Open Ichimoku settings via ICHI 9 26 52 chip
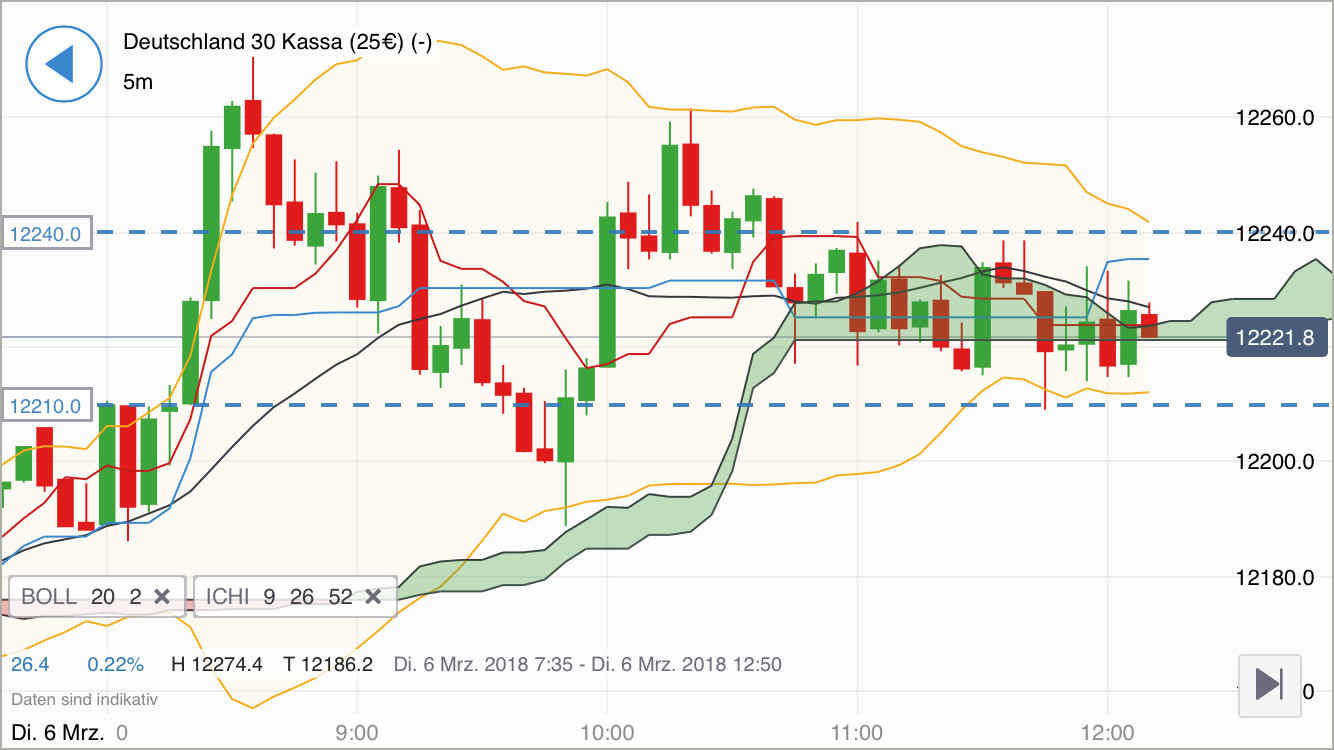Screen dimensions: 1334x750 (280, 596)
